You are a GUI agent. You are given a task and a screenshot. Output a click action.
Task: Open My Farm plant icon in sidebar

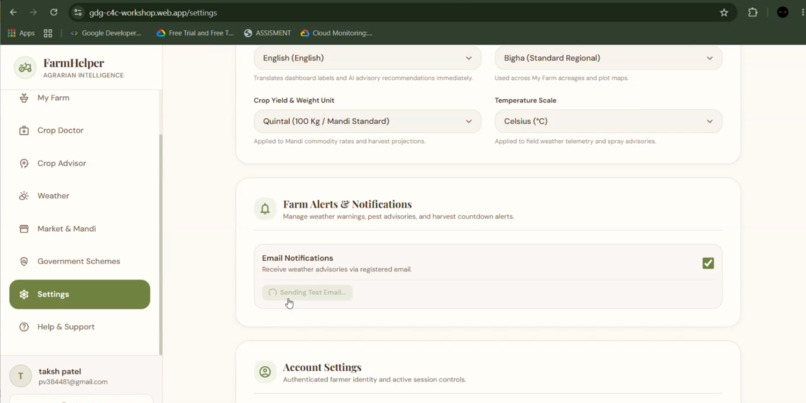[24, 98]
